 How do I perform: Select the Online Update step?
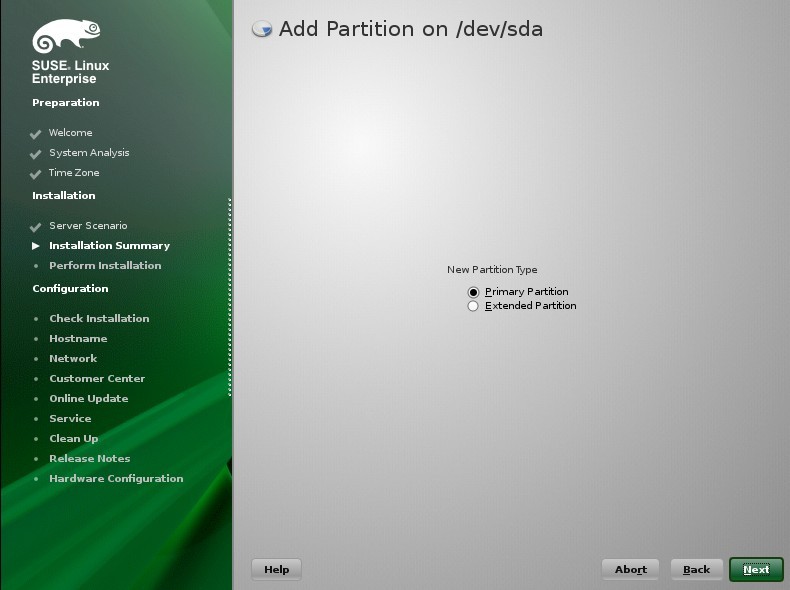coord(89,399)
